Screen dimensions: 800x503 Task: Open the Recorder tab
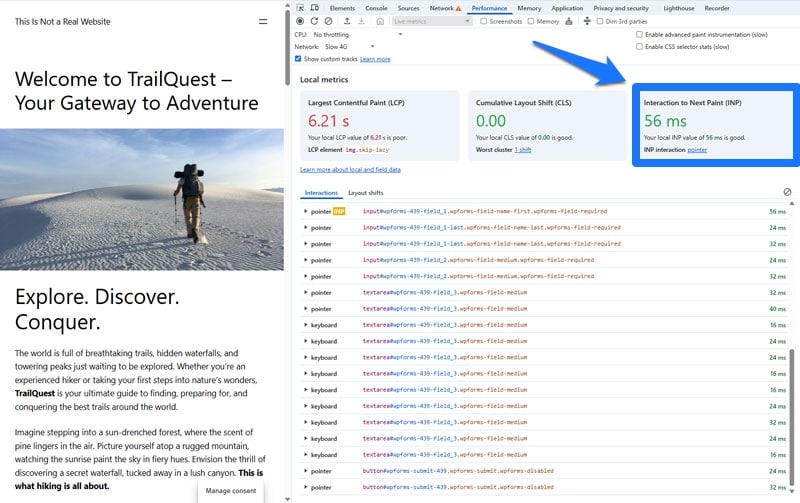click(x=717, y=8)
